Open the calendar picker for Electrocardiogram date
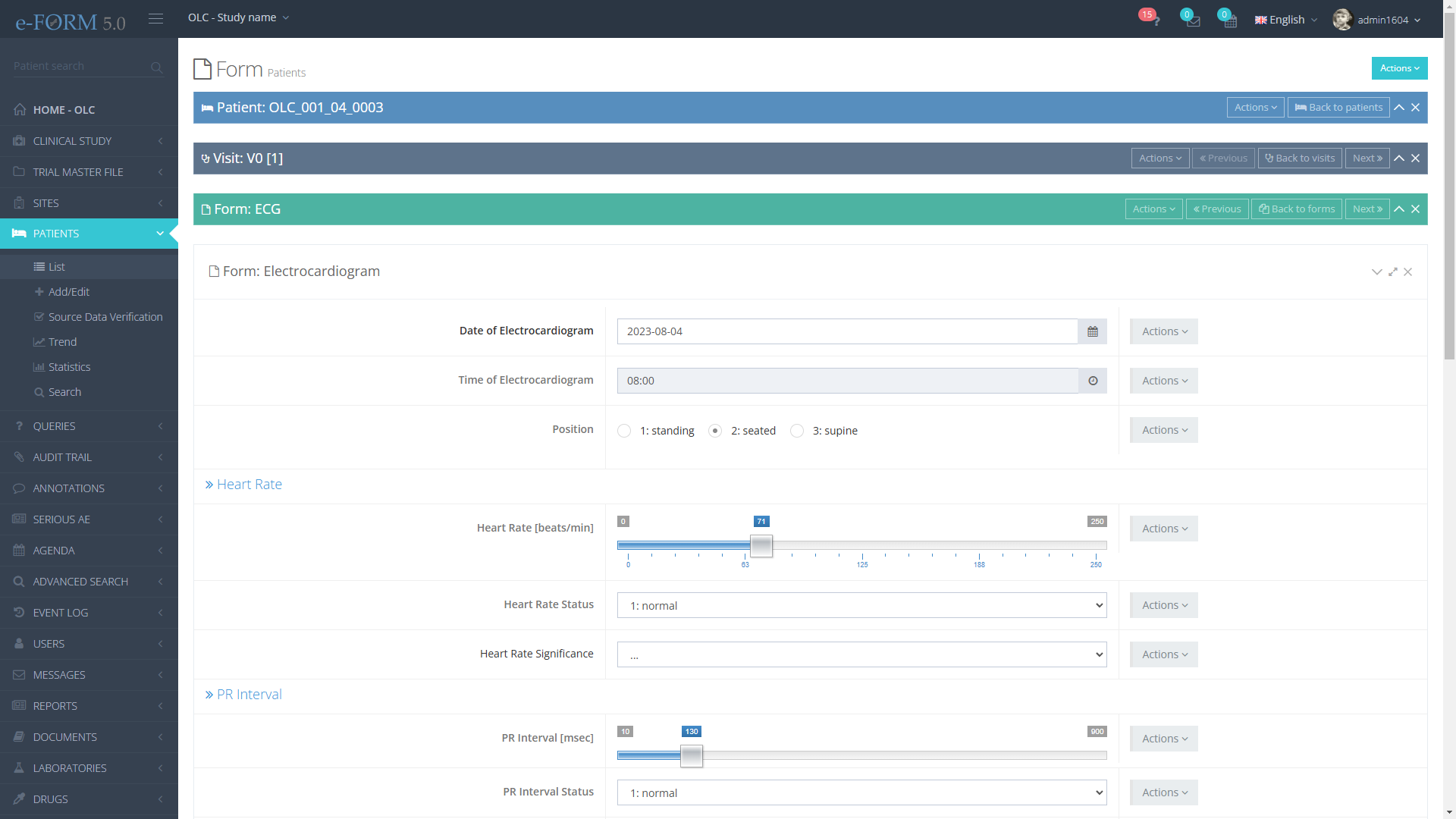 point(1092,331)
